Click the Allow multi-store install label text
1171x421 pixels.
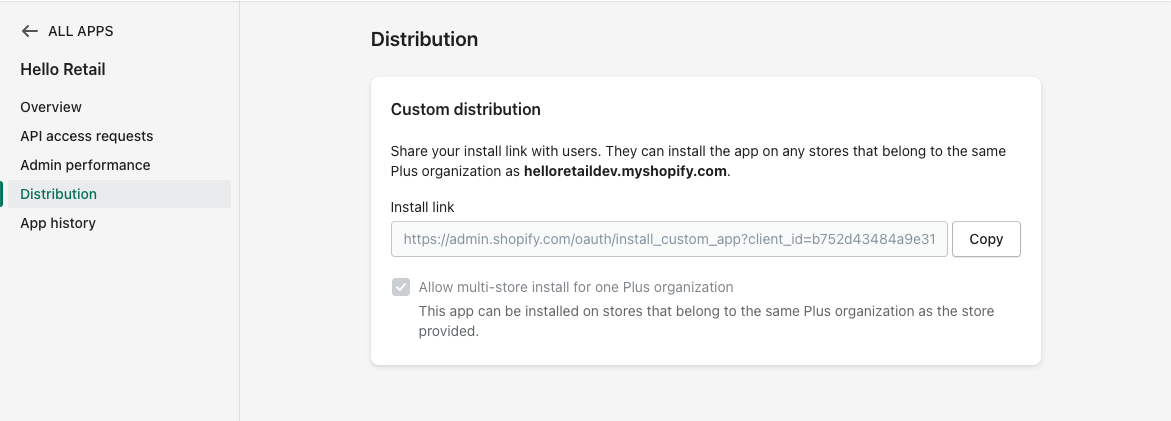pos(576,287)
